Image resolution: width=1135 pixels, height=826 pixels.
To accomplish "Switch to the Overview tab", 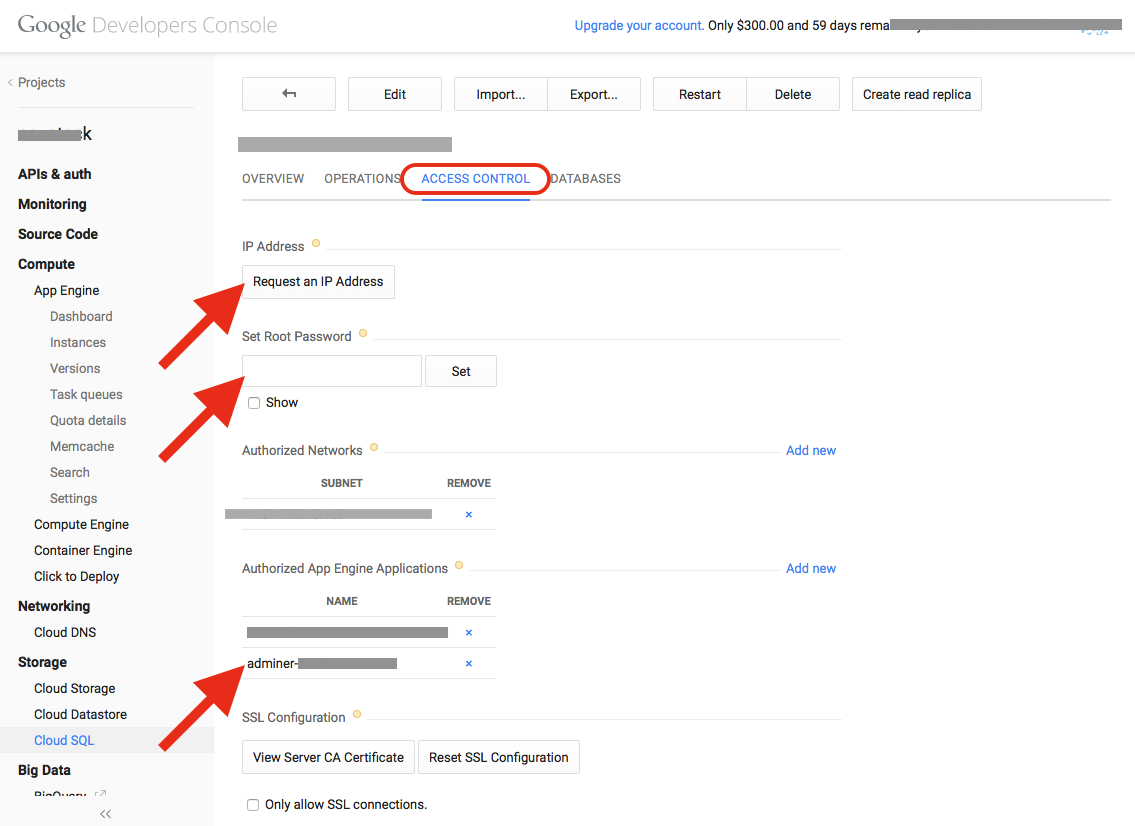I will tap(273, 179).
